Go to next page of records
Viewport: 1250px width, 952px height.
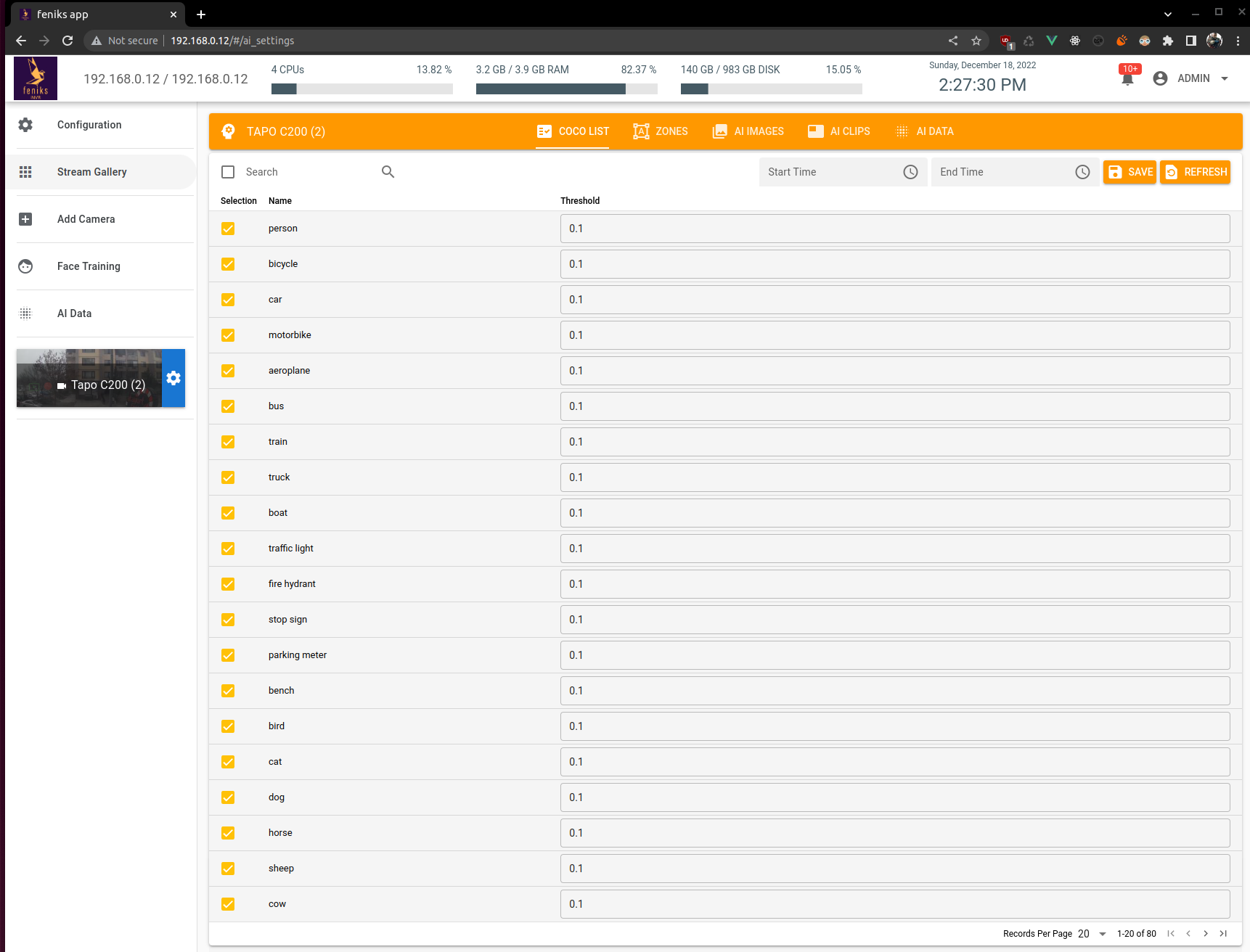pyautogui.click(x=1206, y=934)
